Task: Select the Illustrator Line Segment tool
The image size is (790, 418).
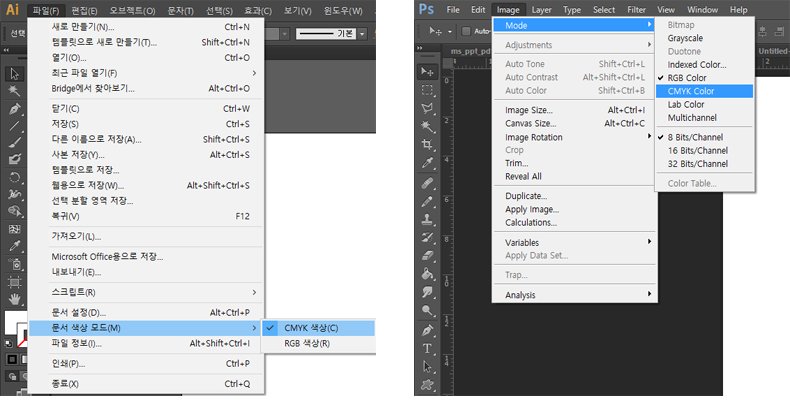Action: (14, 126)
